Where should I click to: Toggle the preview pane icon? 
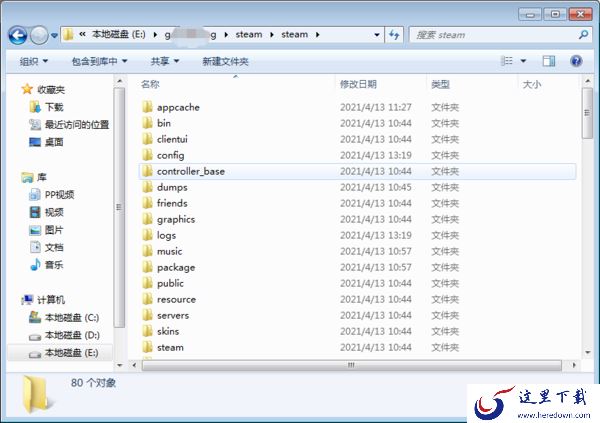coord(549,61)
